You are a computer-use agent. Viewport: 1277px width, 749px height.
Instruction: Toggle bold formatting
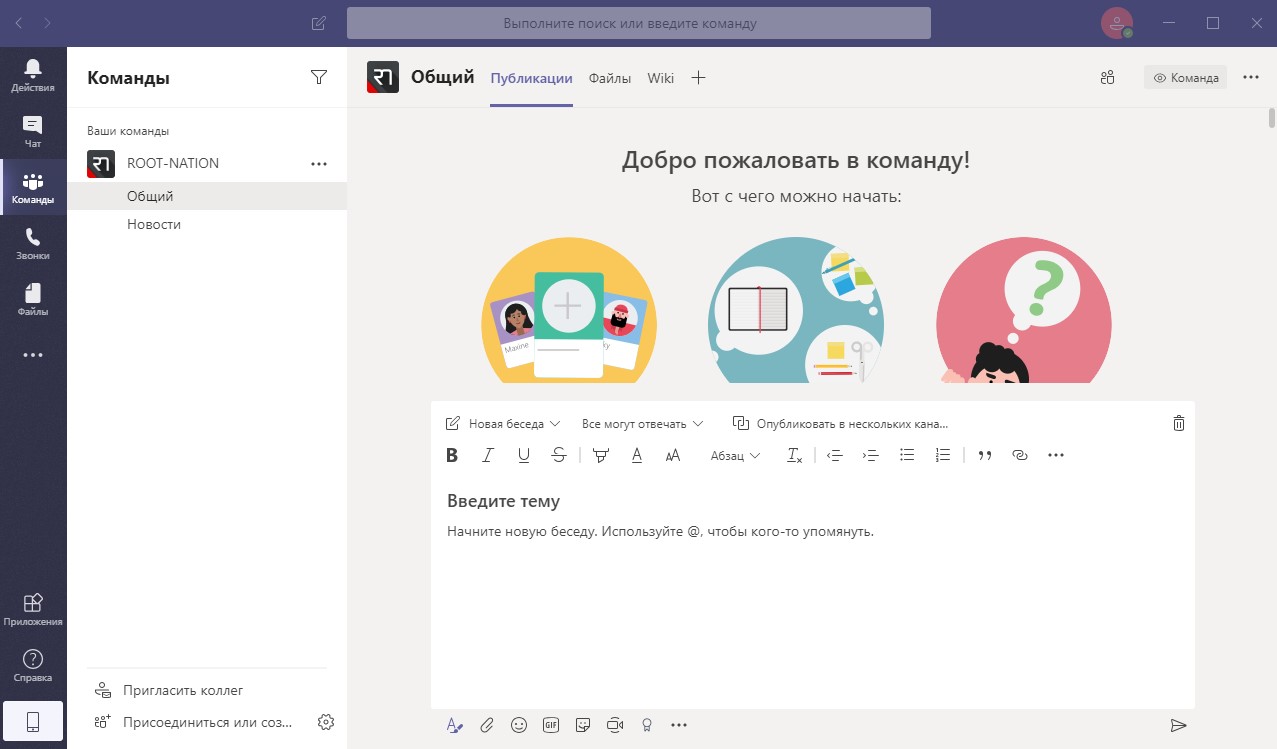point(452,455)
